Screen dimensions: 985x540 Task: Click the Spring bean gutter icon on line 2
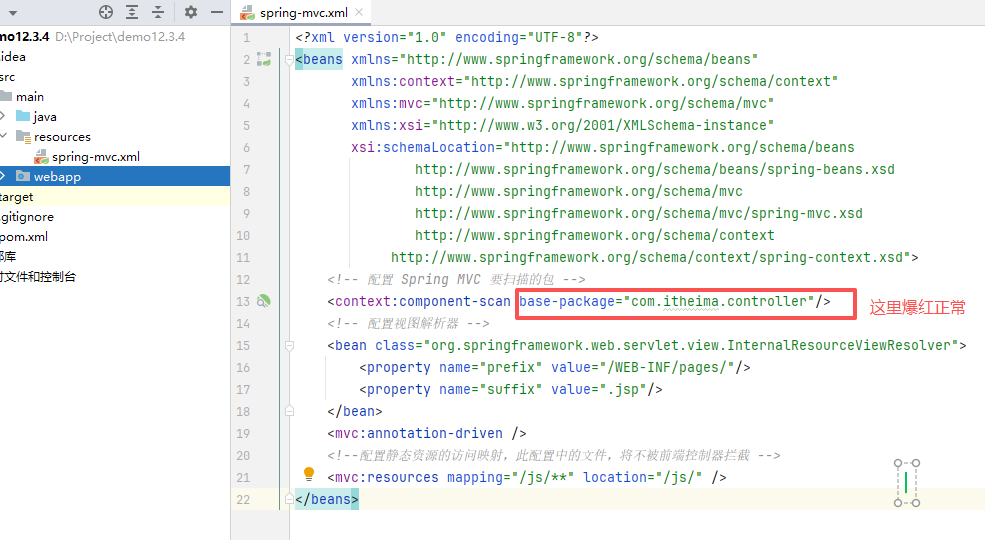[x=264, y=59]
